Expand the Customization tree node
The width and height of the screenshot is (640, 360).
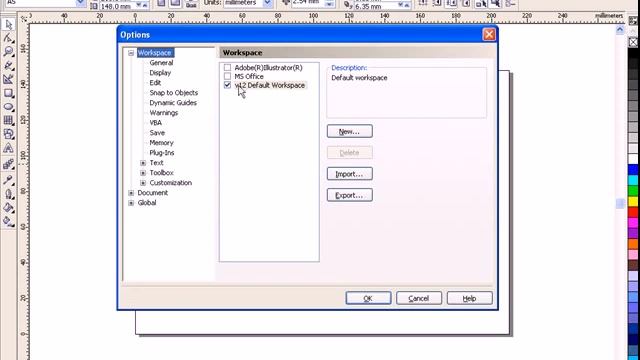coord(143,183)
